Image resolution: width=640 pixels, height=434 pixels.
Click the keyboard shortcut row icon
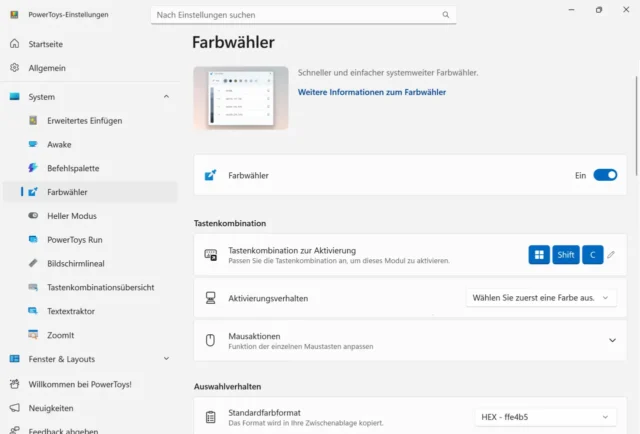211,255
